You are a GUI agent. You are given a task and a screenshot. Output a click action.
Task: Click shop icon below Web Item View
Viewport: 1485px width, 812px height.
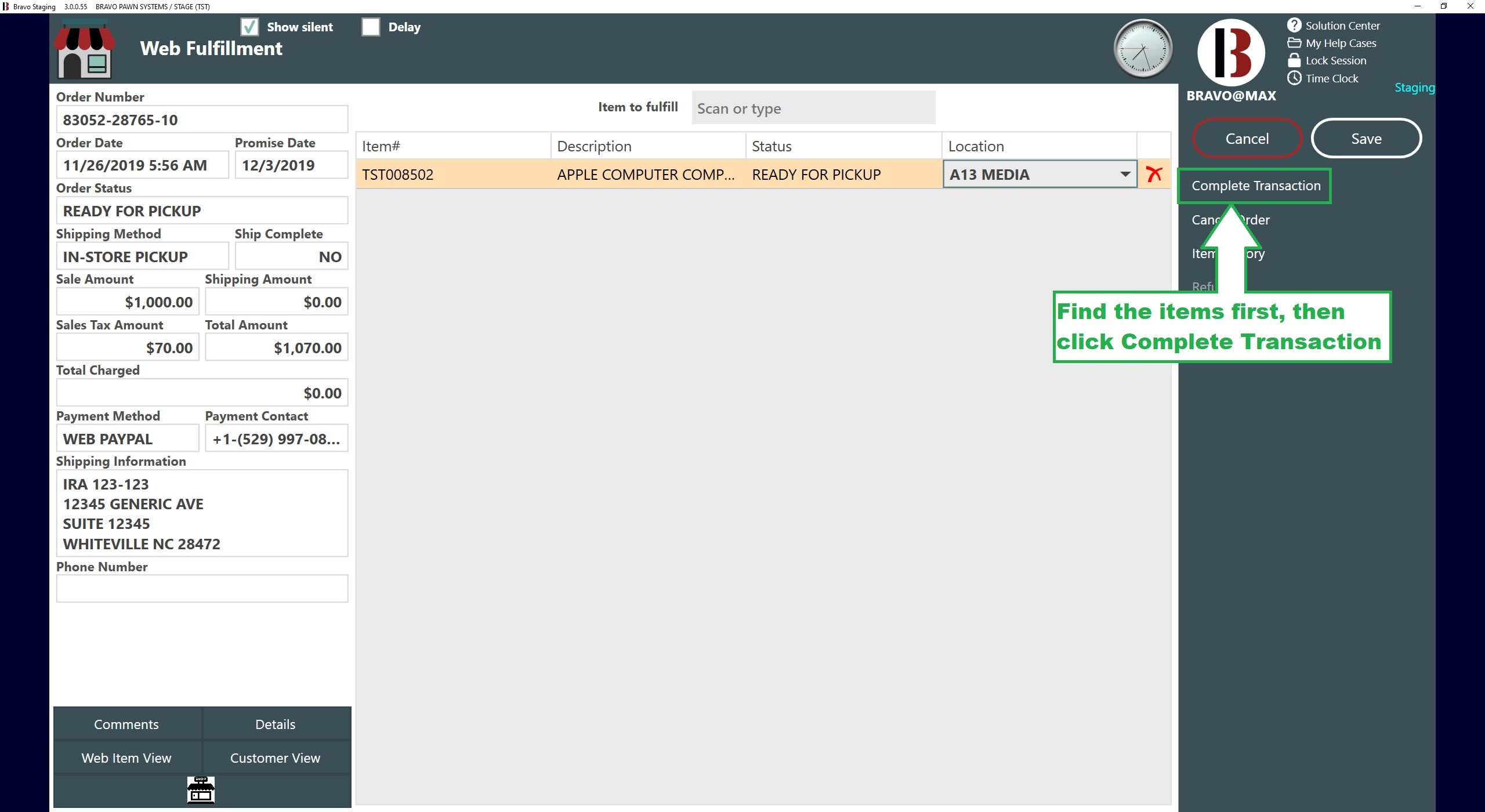click(201, 790)
